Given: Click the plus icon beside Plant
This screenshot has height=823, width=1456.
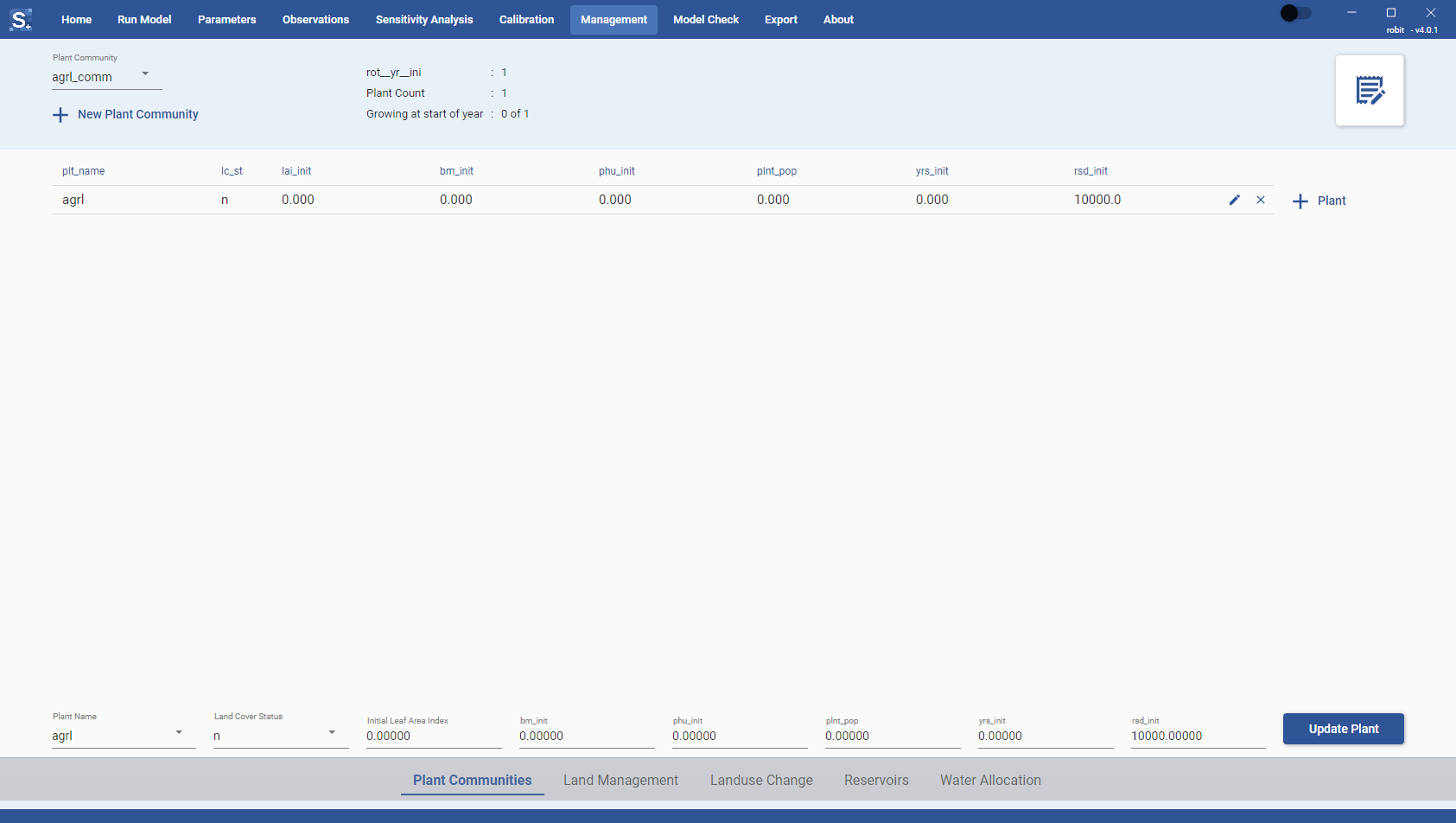Looking at the screenshot, I should (x=1300, y=201).
